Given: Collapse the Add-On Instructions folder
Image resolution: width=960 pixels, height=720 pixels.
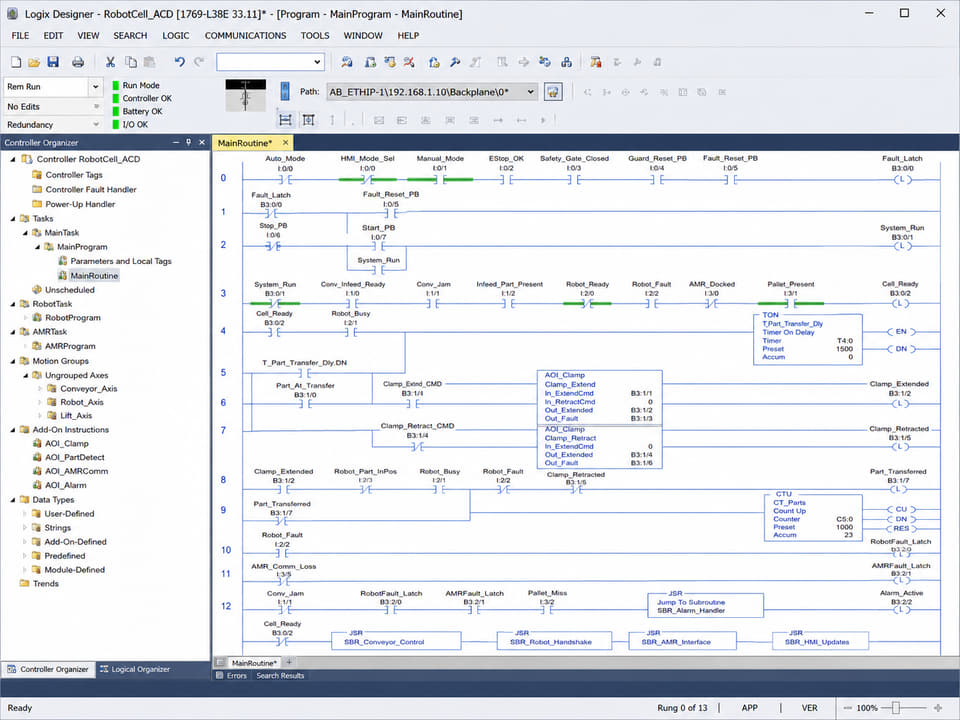Looking at the screenshot, I should (13, 430).
